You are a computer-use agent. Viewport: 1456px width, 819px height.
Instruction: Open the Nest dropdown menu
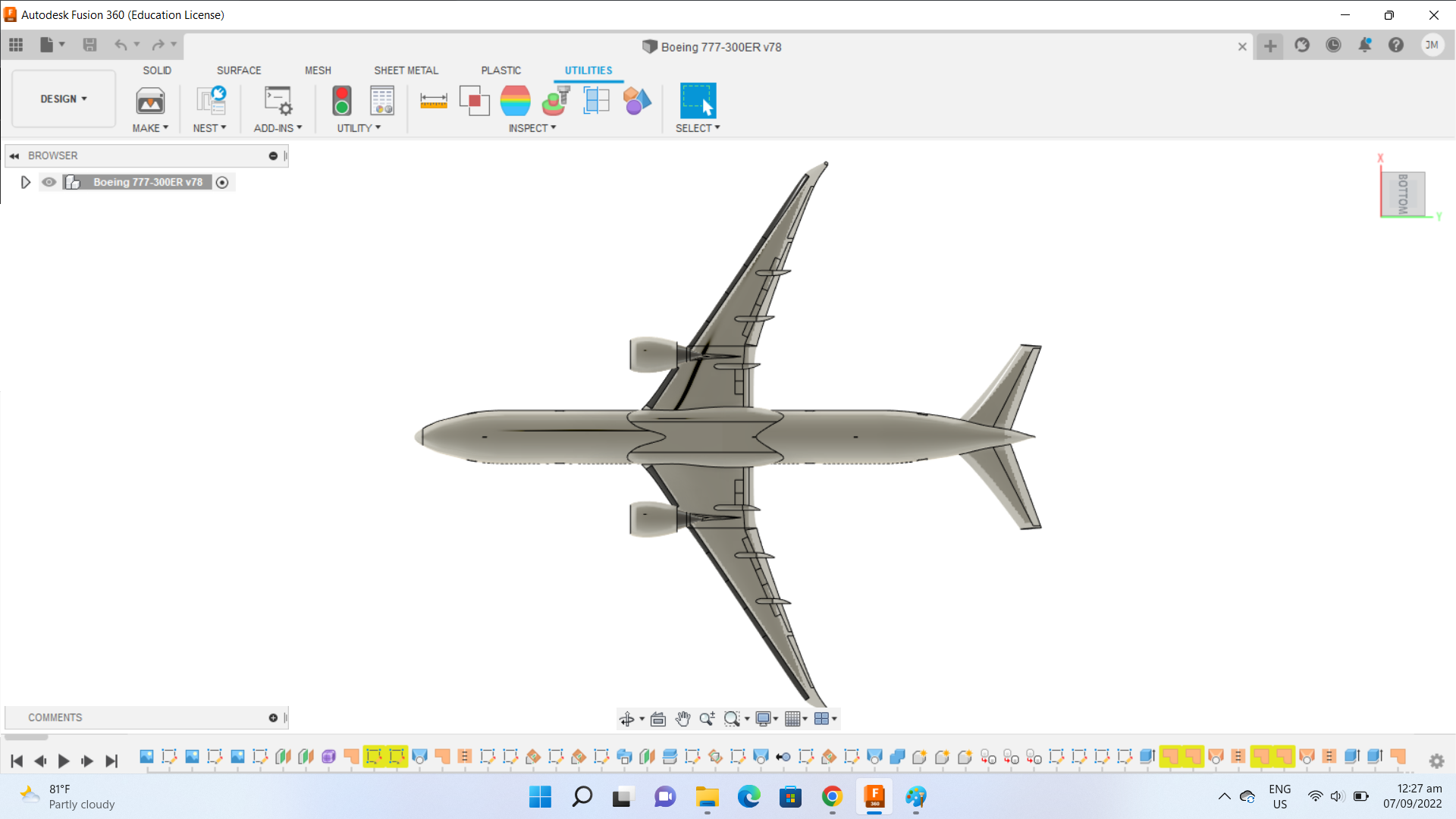pyautogui.click(x=210, y=128)
